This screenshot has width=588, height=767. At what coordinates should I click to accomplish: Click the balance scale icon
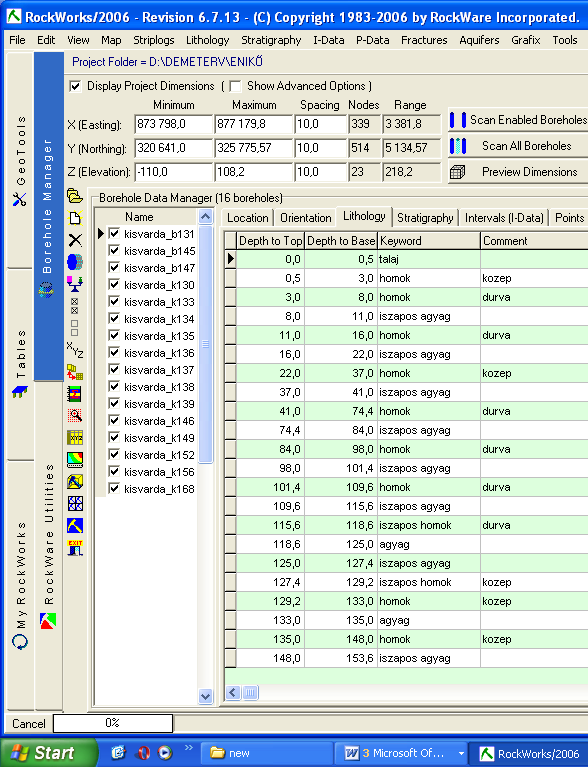click(75, 284)
